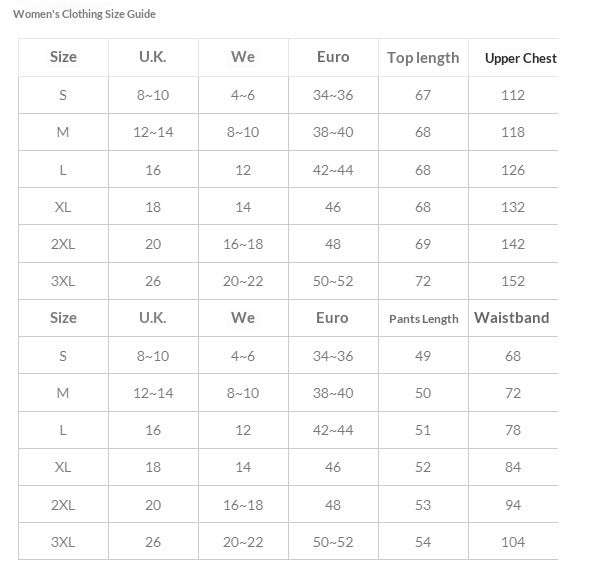The image size is (595, 567).
Task: Click the Pants Length column header
Action: pos(423,319)
